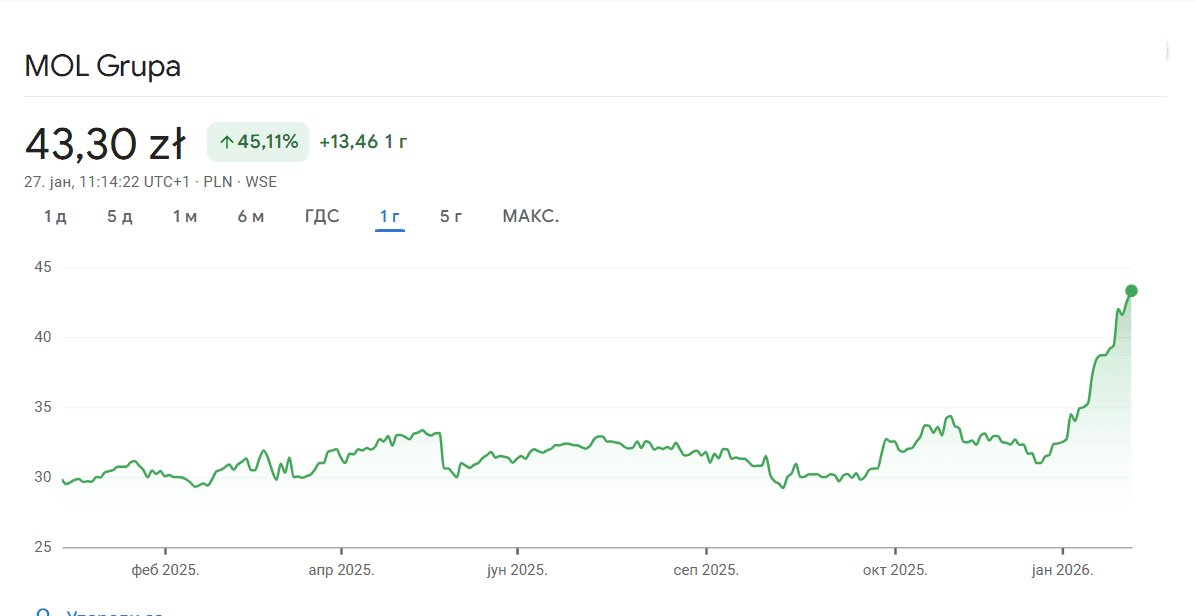Click the 43,30 zł current price
The image size is (1195, 616).
point(105,144)
